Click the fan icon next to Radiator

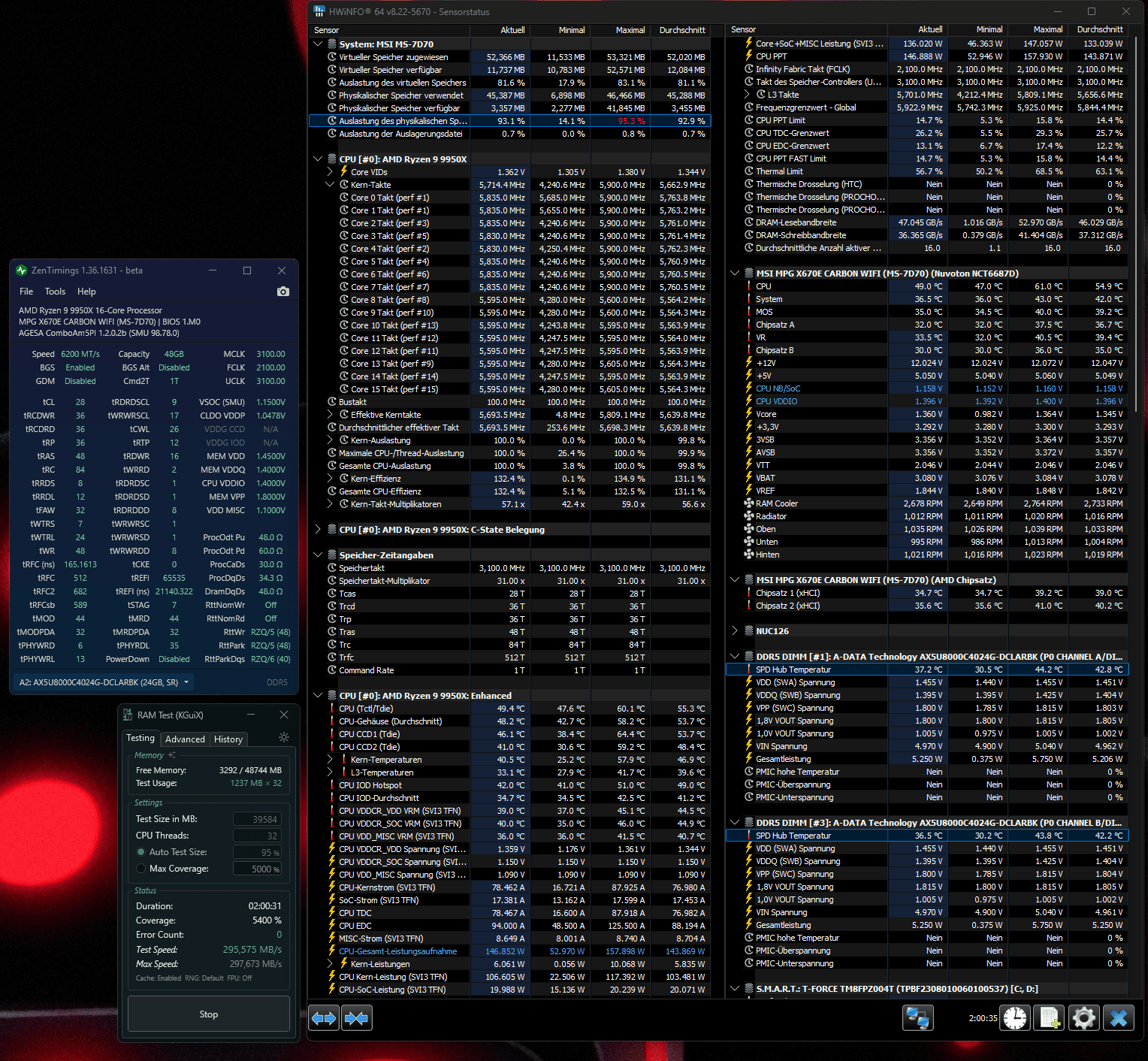pyautogui.click(x=748, y=516)
